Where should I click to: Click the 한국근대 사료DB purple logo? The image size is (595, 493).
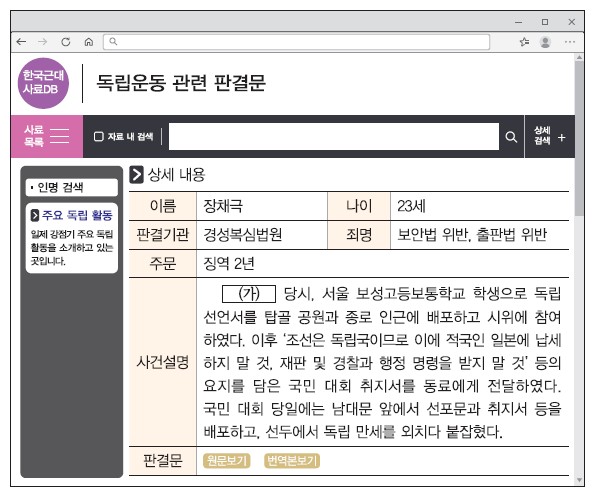[43, 83]
